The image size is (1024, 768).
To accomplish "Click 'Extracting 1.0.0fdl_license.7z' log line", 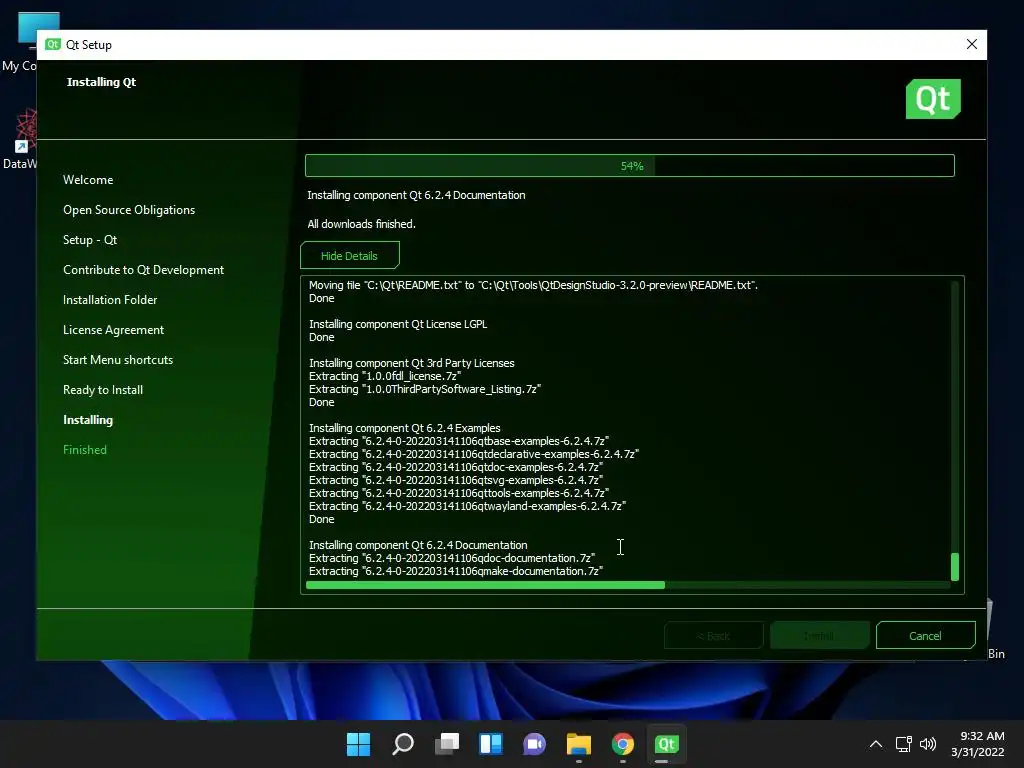I will click(385, 376).
